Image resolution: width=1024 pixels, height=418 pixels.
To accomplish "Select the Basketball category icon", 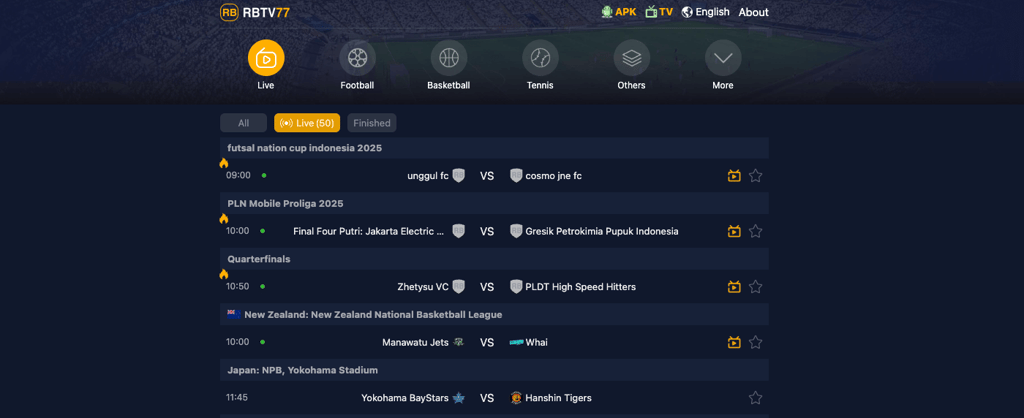I will click(x=449, y=58).
